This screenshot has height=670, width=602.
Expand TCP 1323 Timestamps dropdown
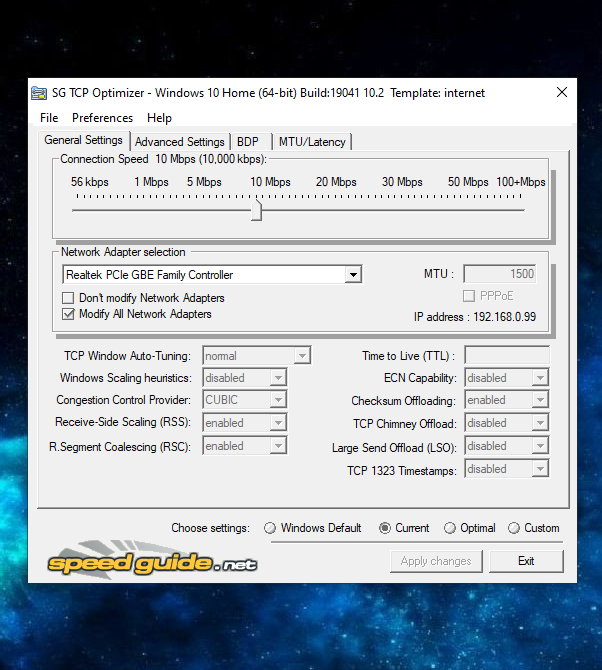[x=540, y=469]
